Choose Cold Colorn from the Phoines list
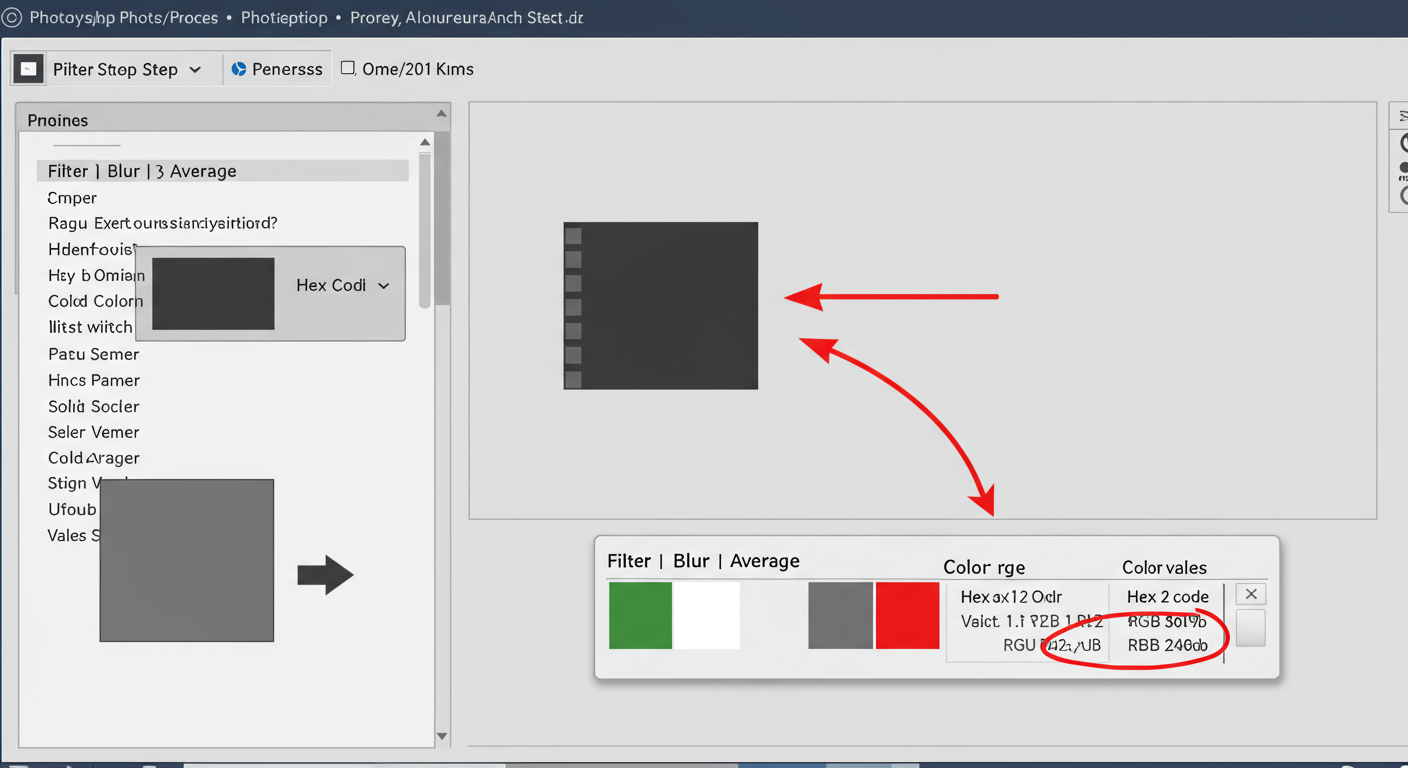The height and width of the screenshot is (768, 1408). tap(95, 301)
